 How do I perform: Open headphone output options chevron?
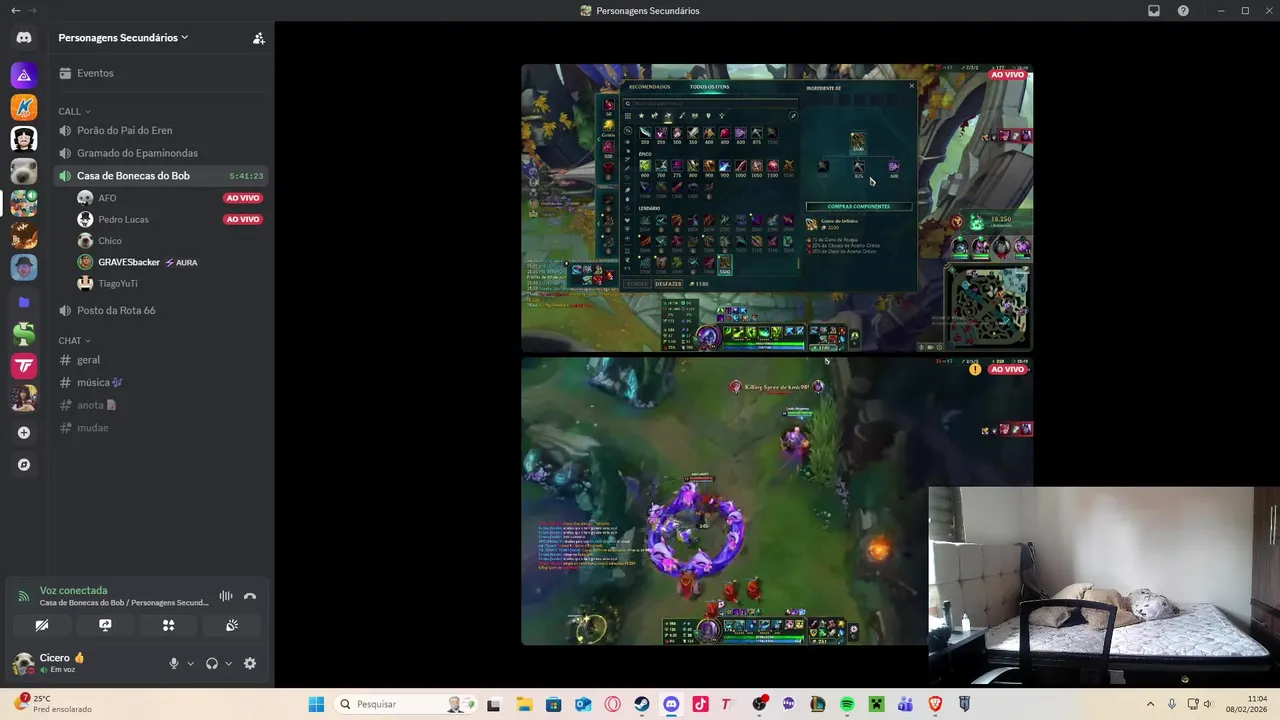click(x=228, y=663)
